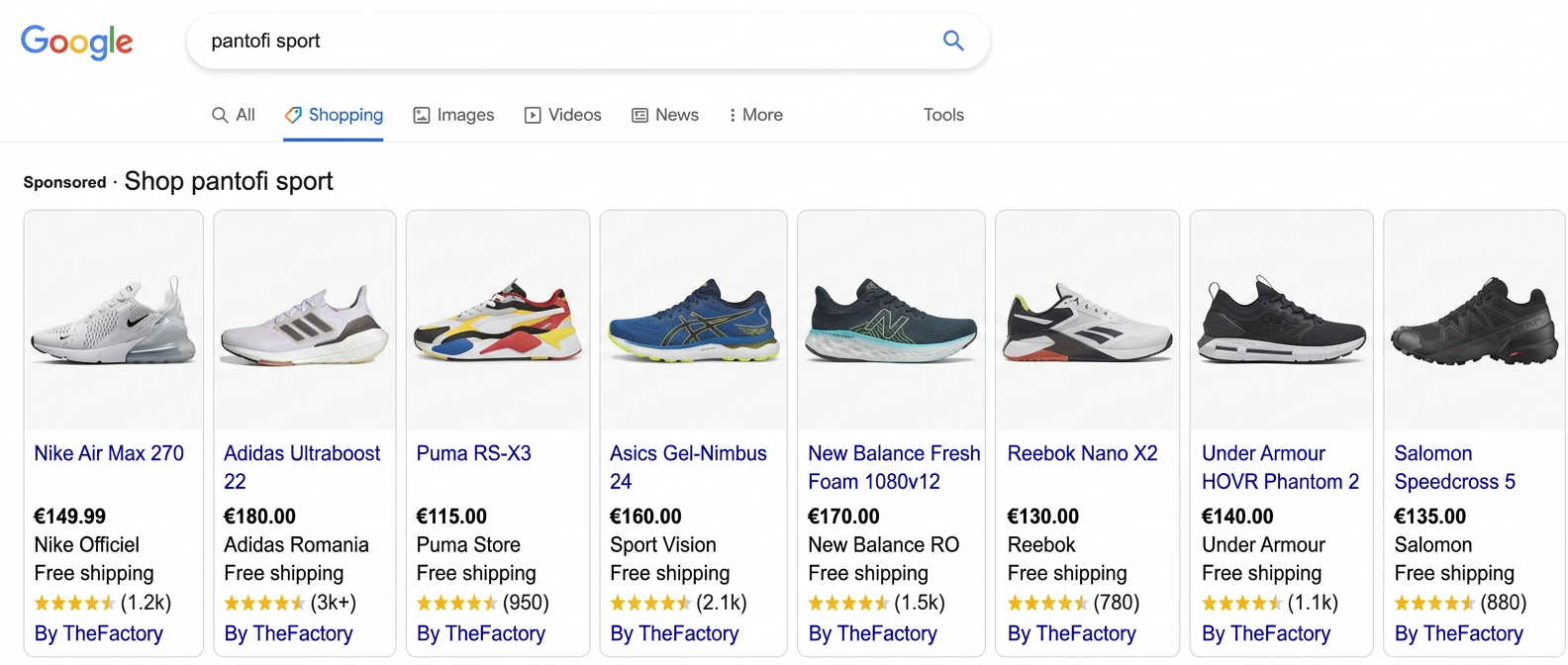
Task: Click the €180.00 price
Action: coord(259,517)
